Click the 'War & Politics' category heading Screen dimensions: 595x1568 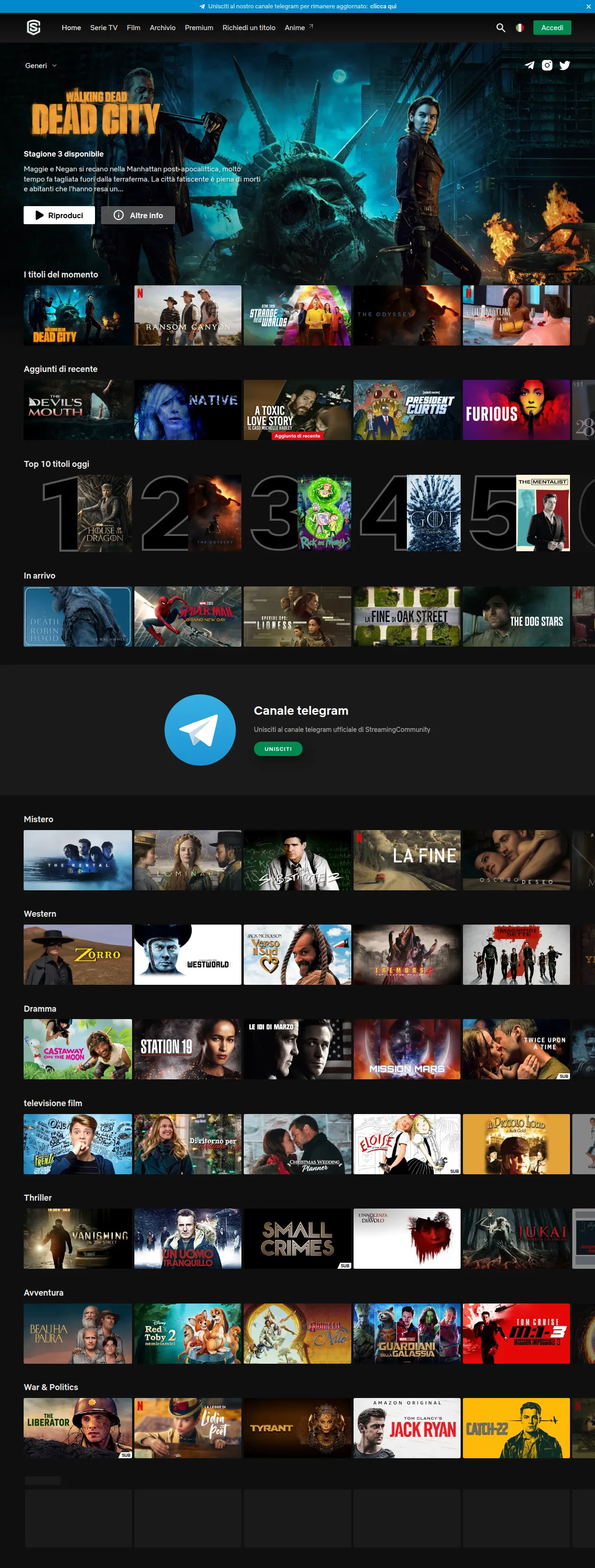[51, 1386]
